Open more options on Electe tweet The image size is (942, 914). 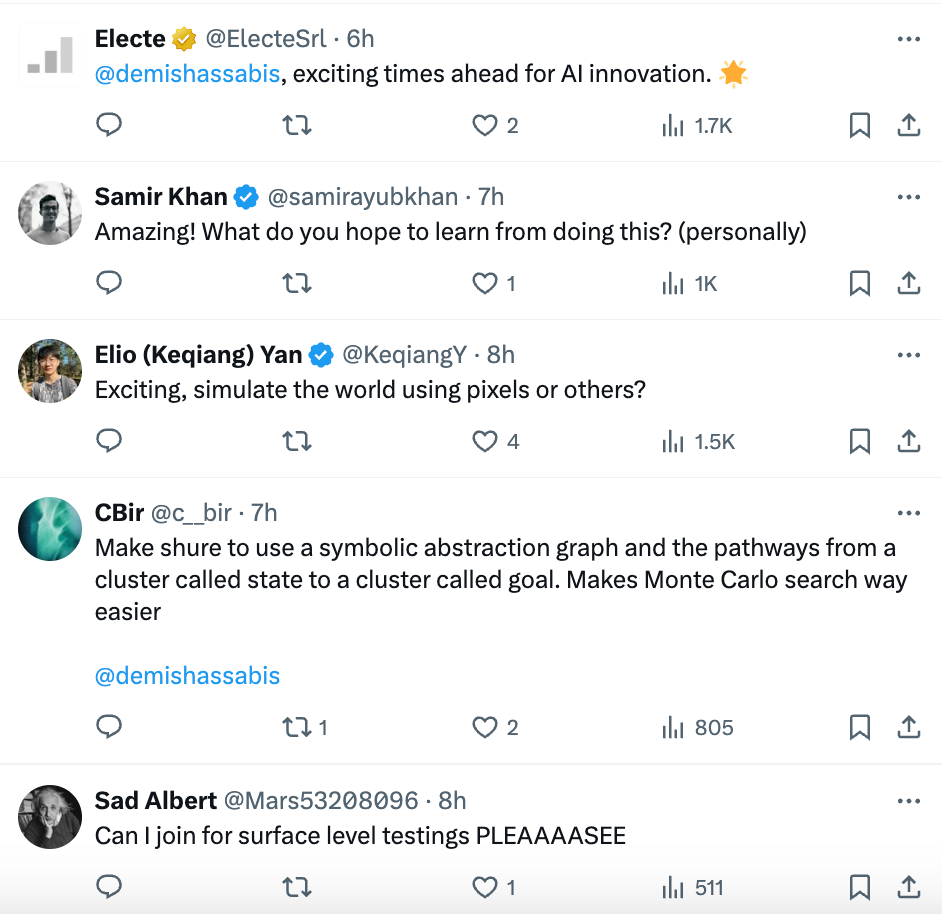pyautogui.click(x=908, y=39)
